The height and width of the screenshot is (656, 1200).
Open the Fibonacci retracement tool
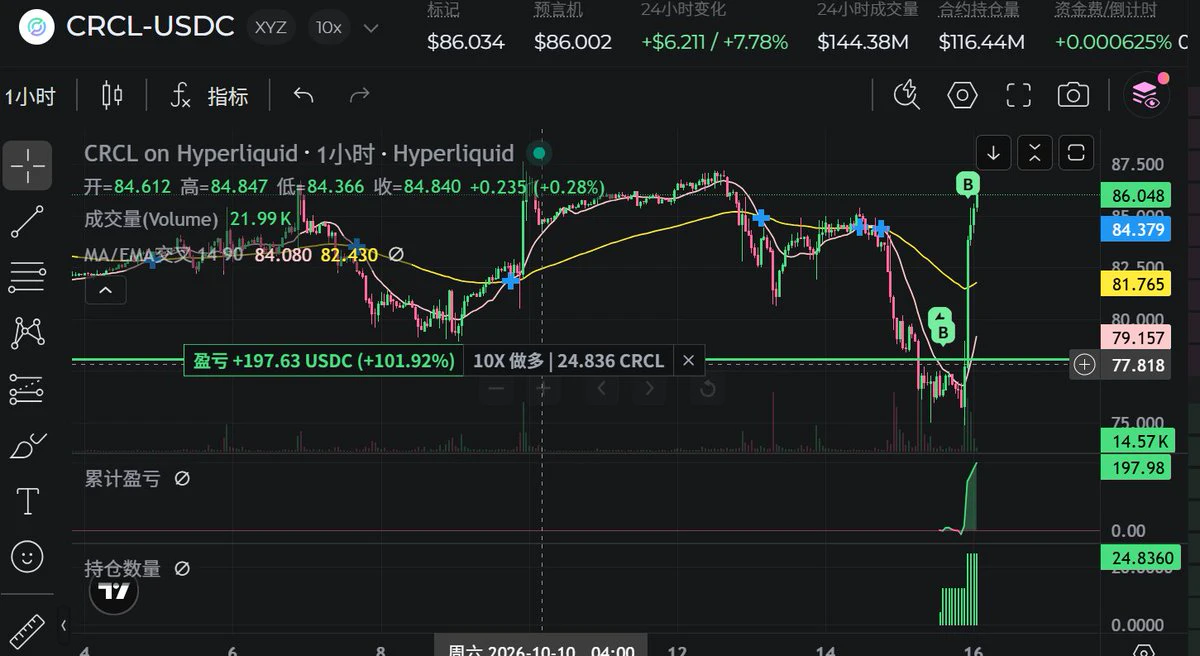[27, 277]
